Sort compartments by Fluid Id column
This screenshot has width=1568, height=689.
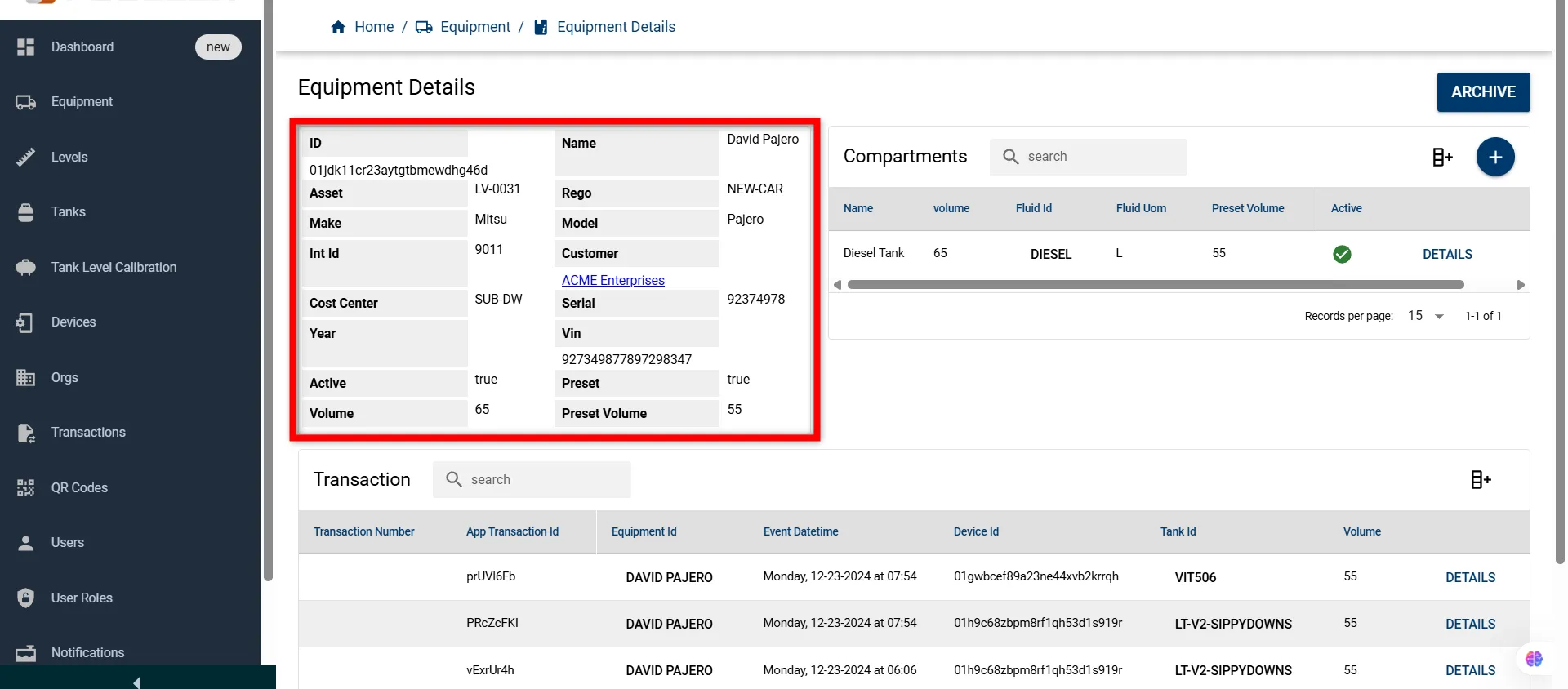coord(1033,208)
